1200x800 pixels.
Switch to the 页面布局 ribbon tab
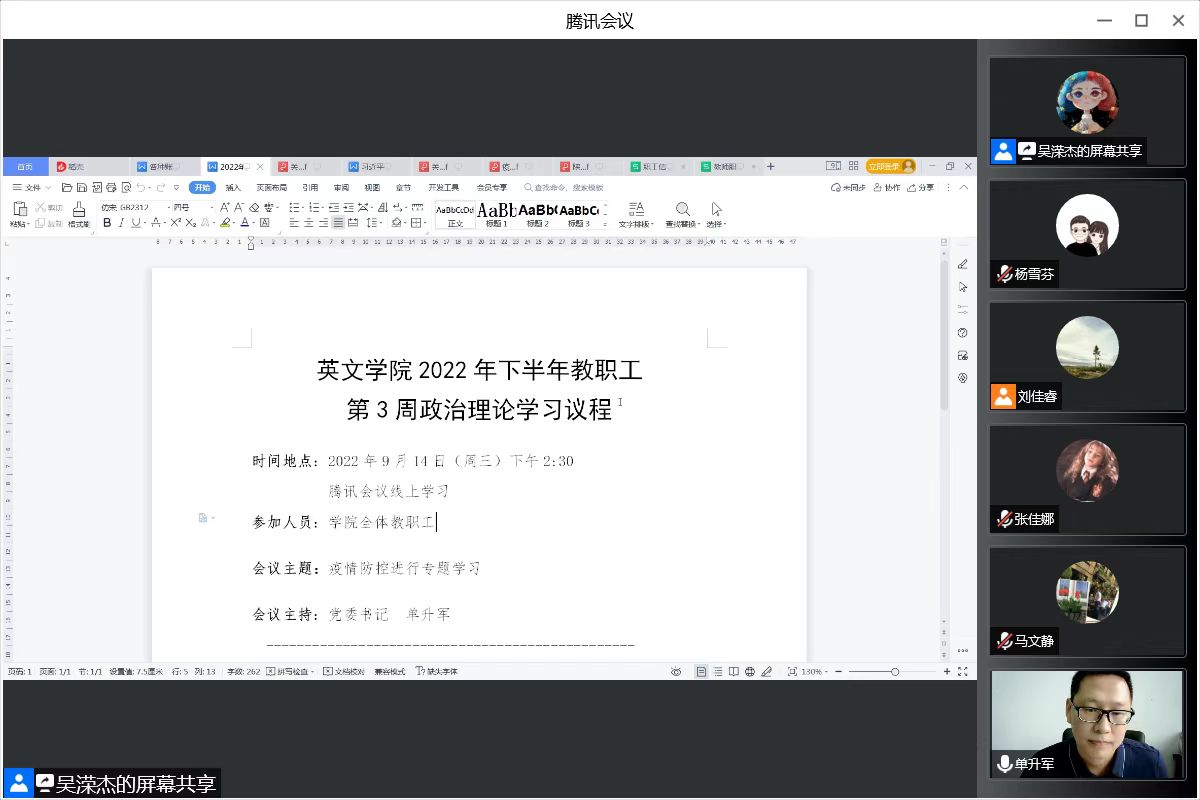coord(271,187)
